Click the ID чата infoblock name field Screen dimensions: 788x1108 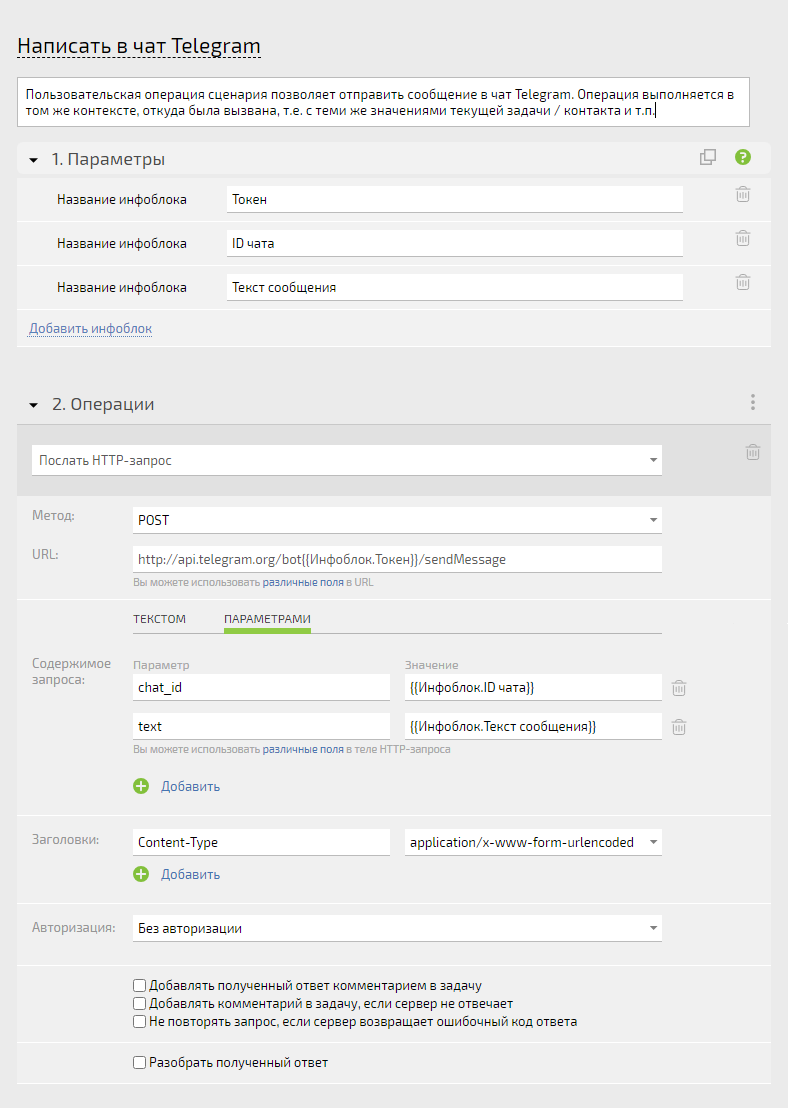[x=454, y=243]
